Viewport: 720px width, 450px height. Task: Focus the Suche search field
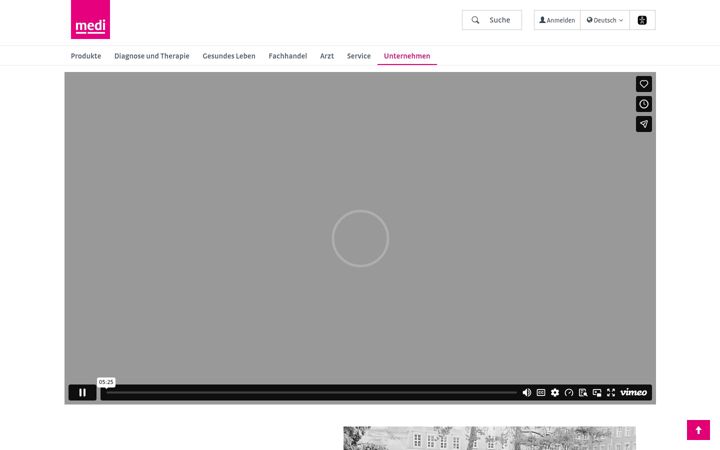(x=492, y=20)
